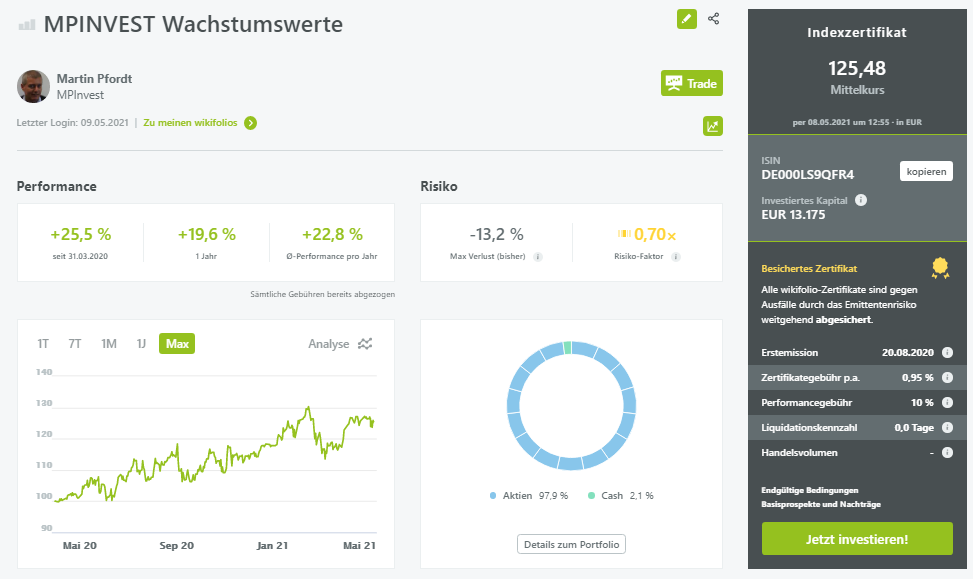The height and width of the screenshot is (579, 973).
Task: Select the 7T chart range
Action: pyautogui.click(x=74, y=344)
